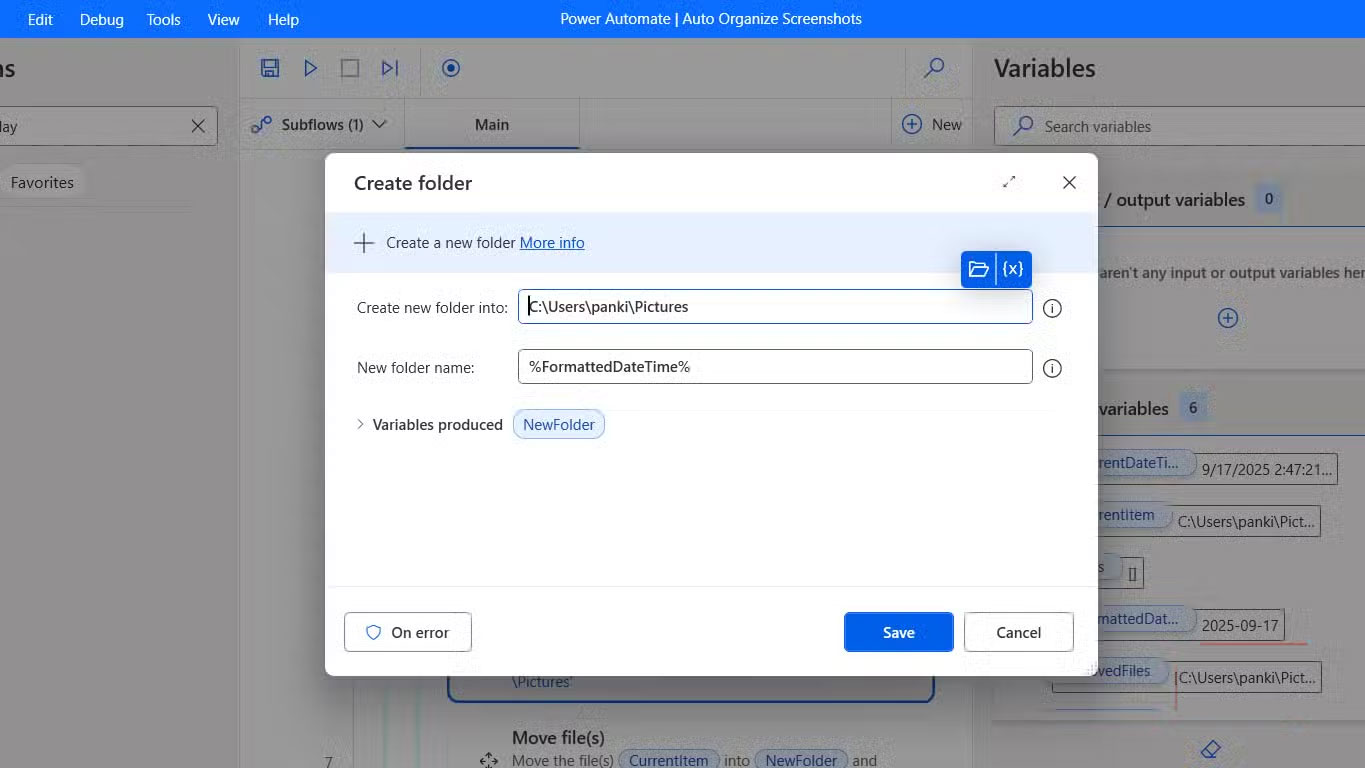Viewport: 1365px width, 768px height.
Task: Show info for Create new folder into
Action: click(1052, 308)
